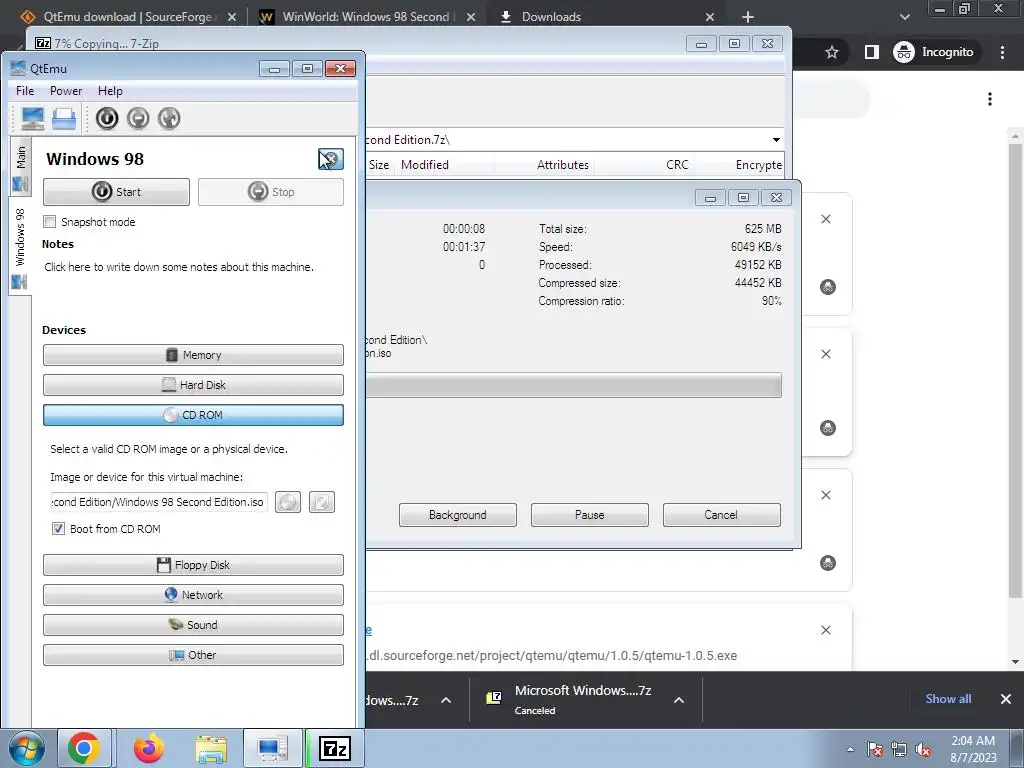Viewport: 1024px width, 768px height.
Task: Open the Chrome side panel icon
Action: click(x=872, y=52)
